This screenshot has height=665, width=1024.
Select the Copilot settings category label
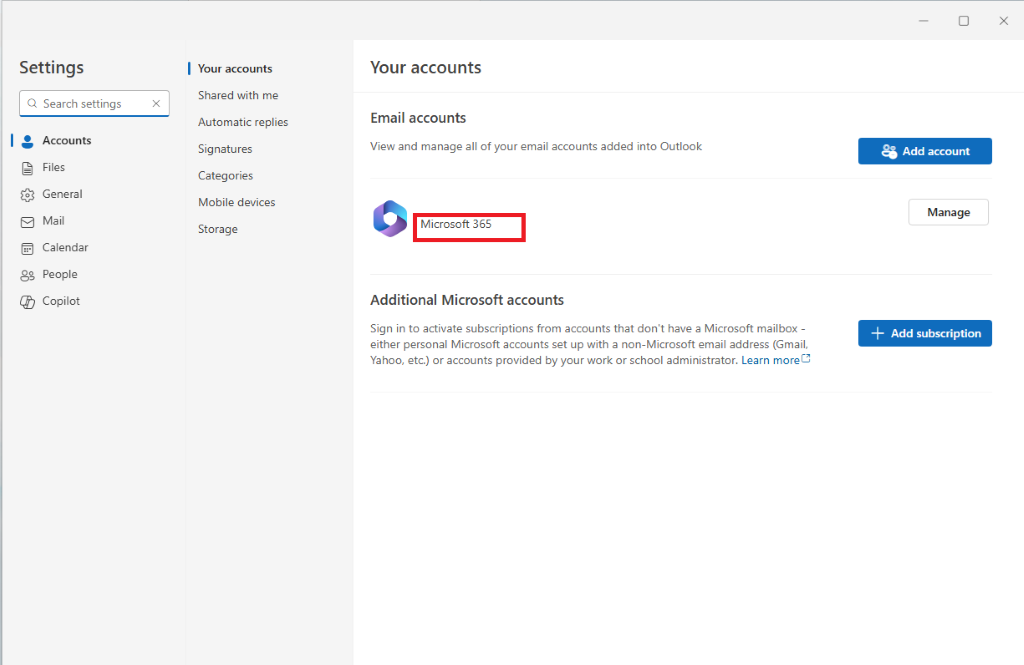[61, 301]
